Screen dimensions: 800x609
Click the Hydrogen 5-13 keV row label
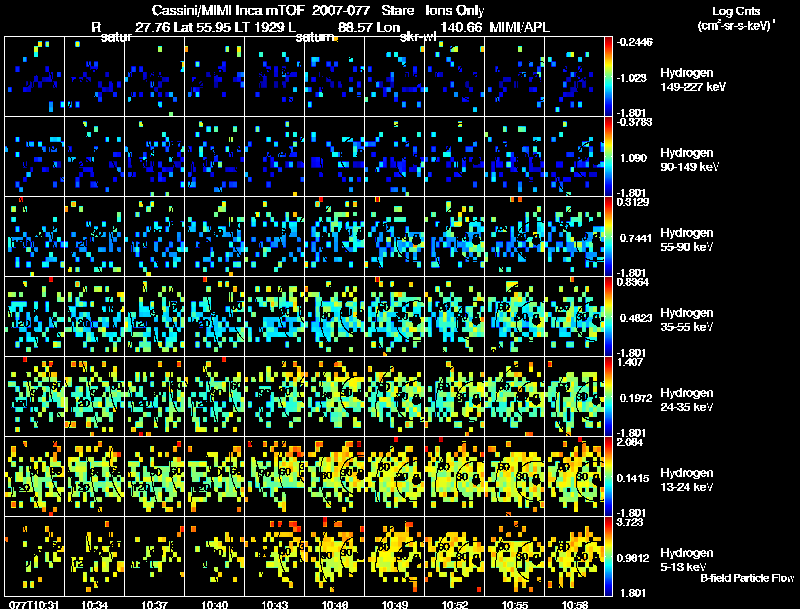click(x=687, y=560)
